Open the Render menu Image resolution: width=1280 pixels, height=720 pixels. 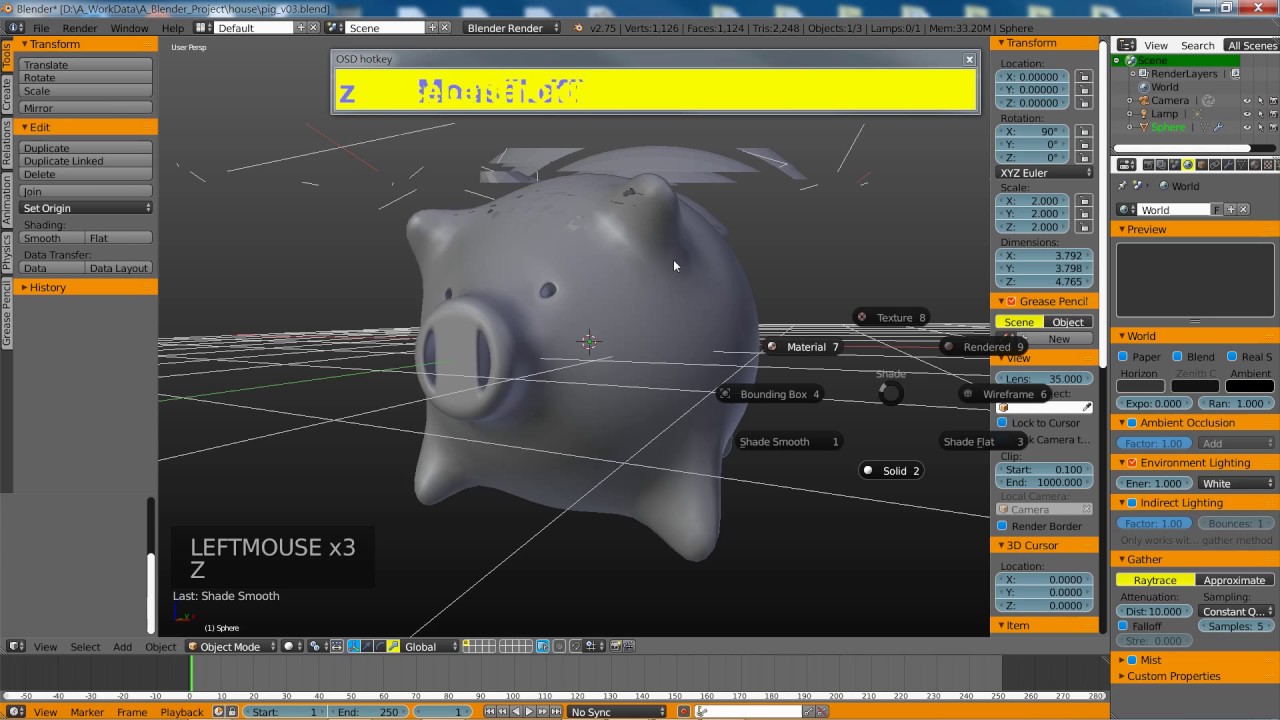point(80,28)
